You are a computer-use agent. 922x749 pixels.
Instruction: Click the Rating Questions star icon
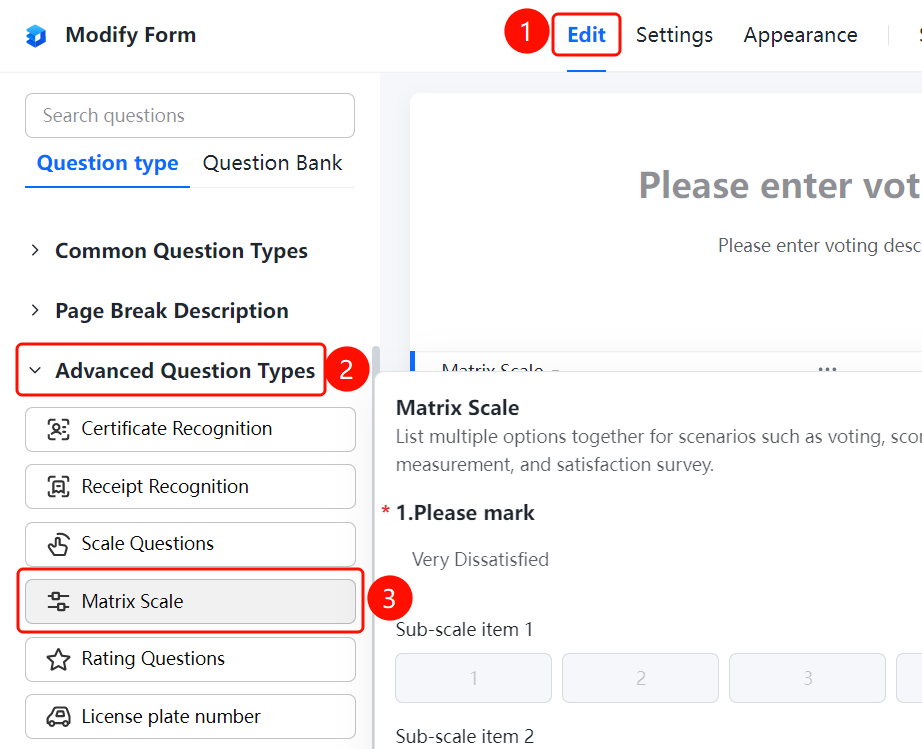pos(58,659)
